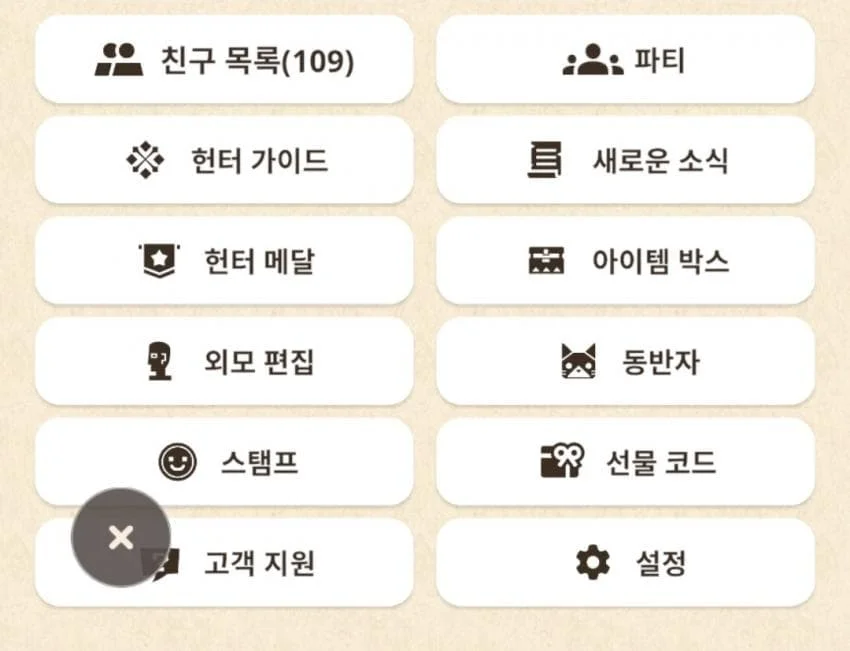Image resolution: width=850 pixels, height=651 pixels.
Task: Select the compass icon for 헌터 가이드
Action: click(x=145, y=160)
